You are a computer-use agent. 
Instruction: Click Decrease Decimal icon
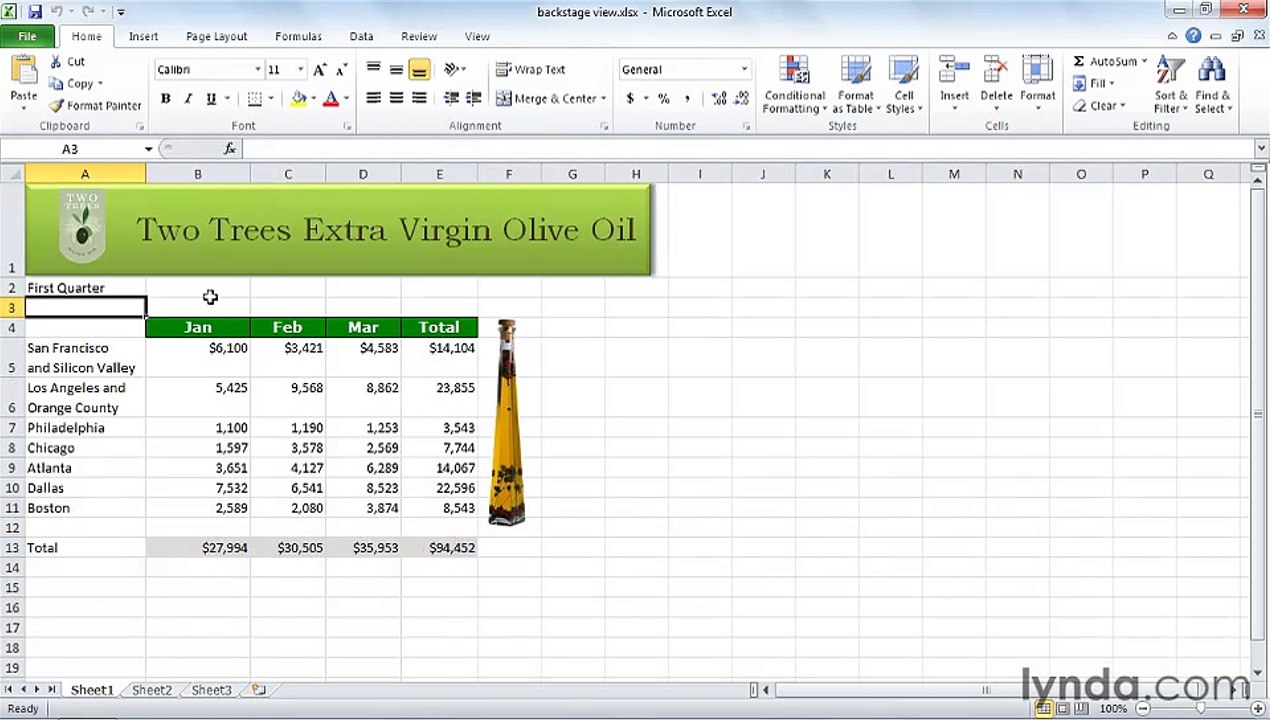coord(742,98)
